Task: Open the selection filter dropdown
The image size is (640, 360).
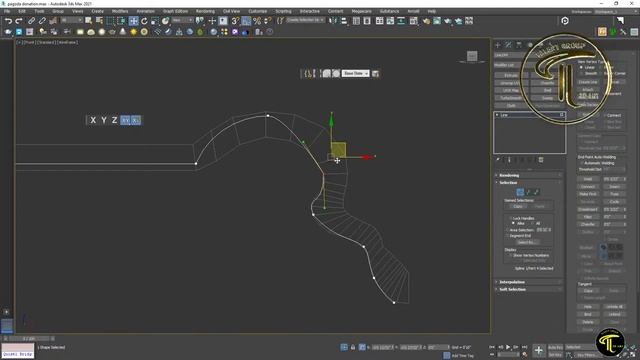Action: (71, 20)
